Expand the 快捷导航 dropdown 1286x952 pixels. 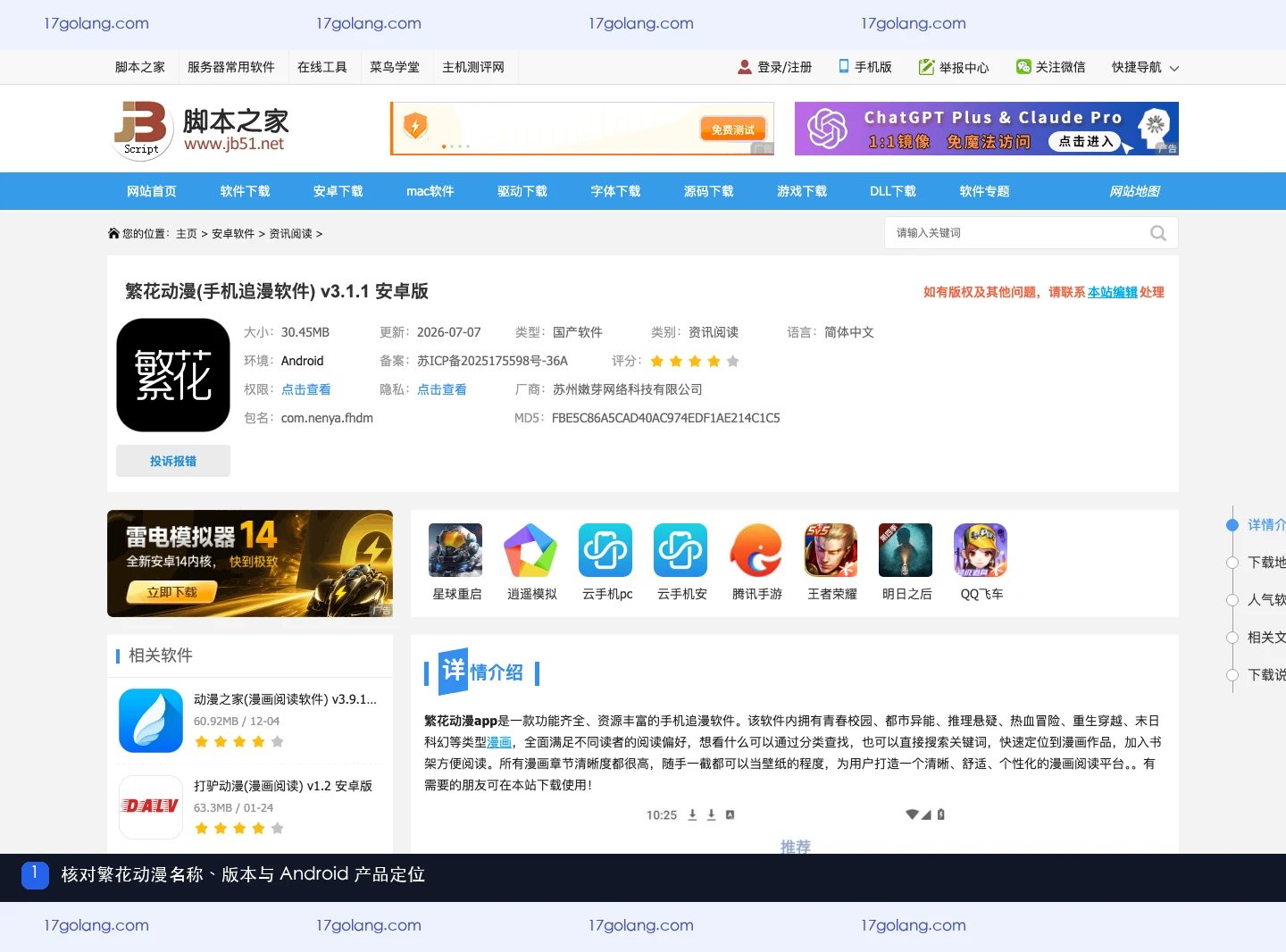1145,67
